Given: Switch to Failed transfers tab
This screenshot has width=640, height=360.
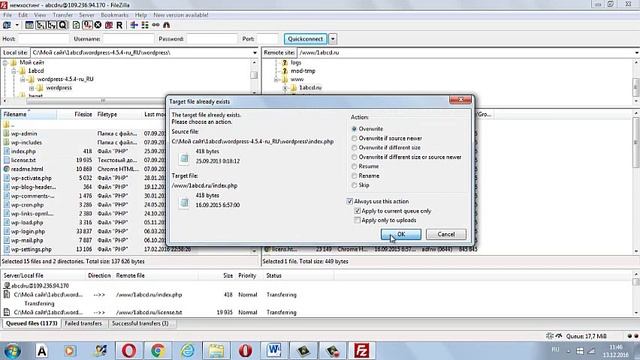Looking at the screenshot, I should (x=83, y=323).
